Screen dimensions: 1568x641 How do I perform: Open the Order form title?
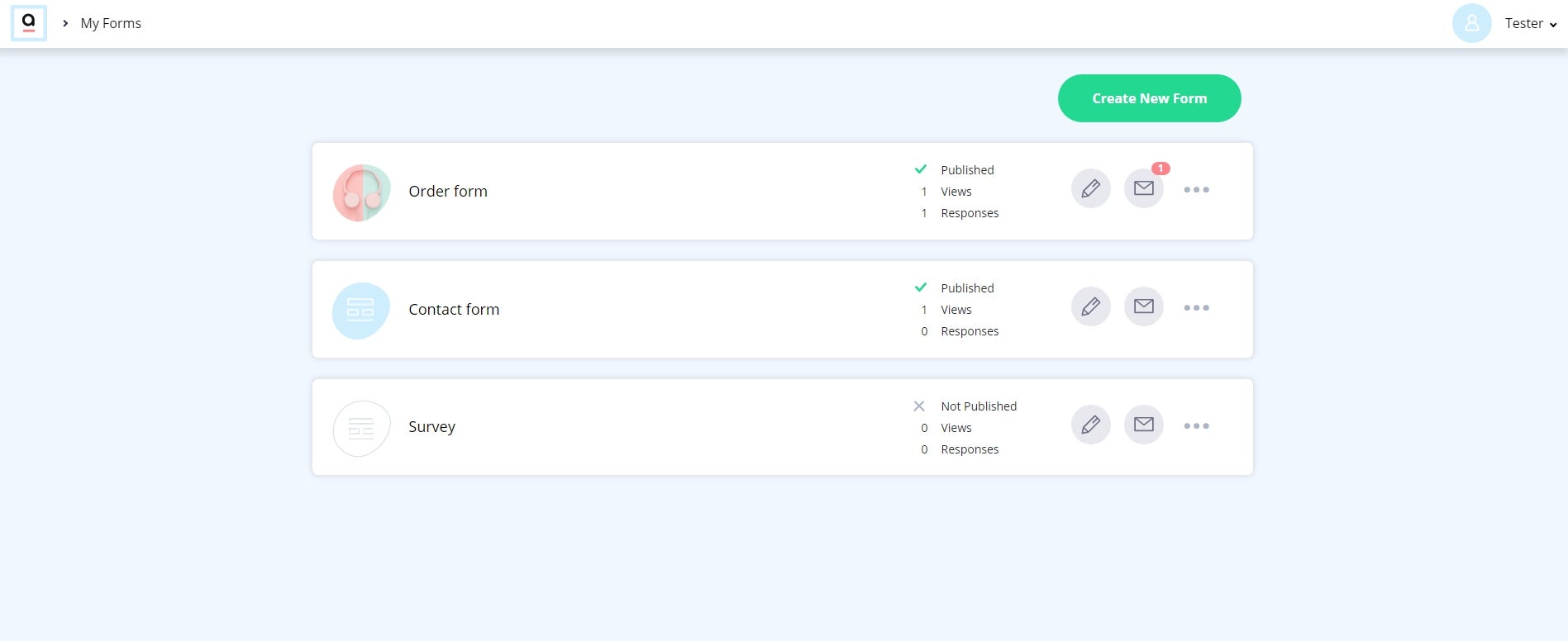448,191
